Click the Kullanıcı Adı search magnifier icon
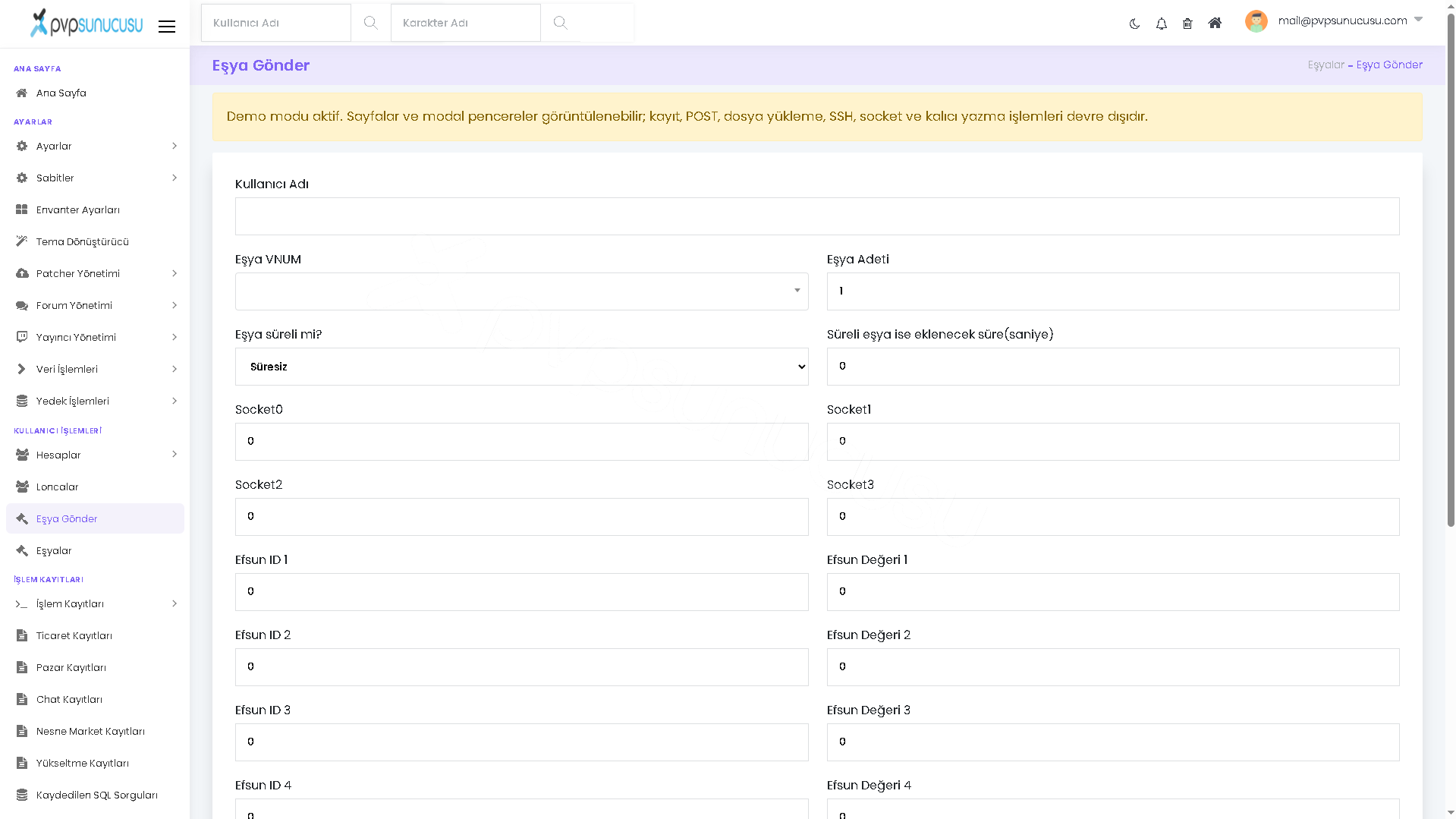The width and height of the screenshot is (1456, 819). 370,23
